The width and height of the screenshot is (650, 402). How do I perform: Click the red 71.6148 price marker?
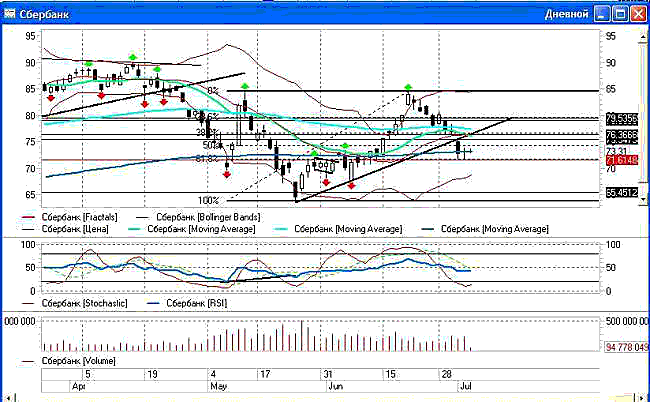coord(622,160)
